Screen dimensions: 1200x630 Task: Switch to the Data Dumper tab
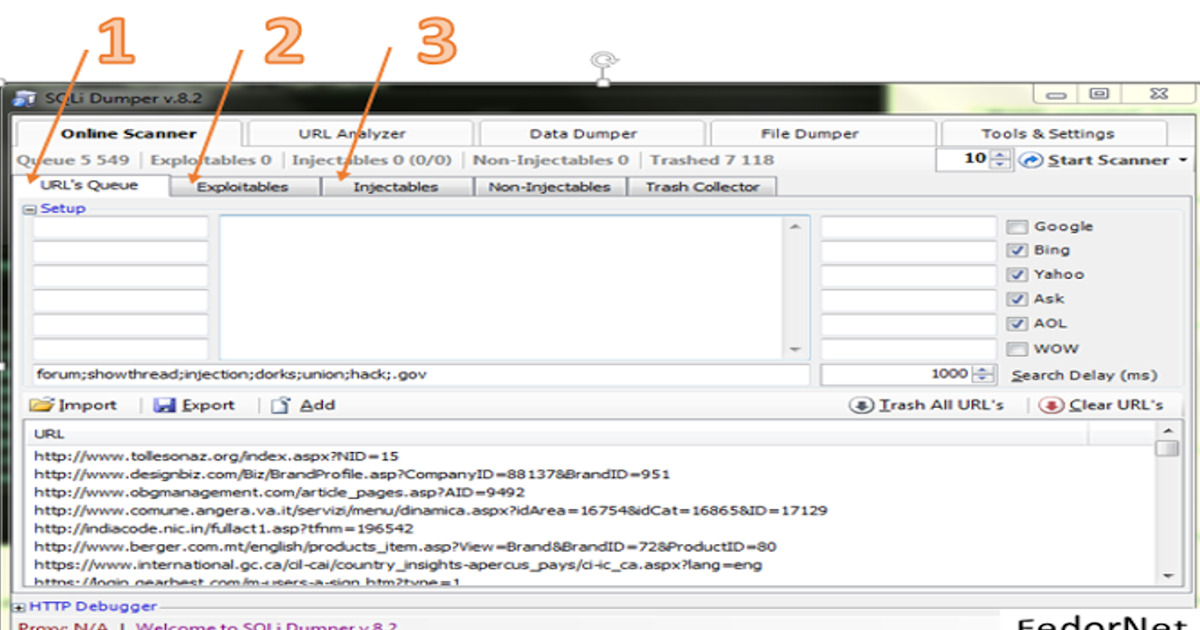click(587, 132)
